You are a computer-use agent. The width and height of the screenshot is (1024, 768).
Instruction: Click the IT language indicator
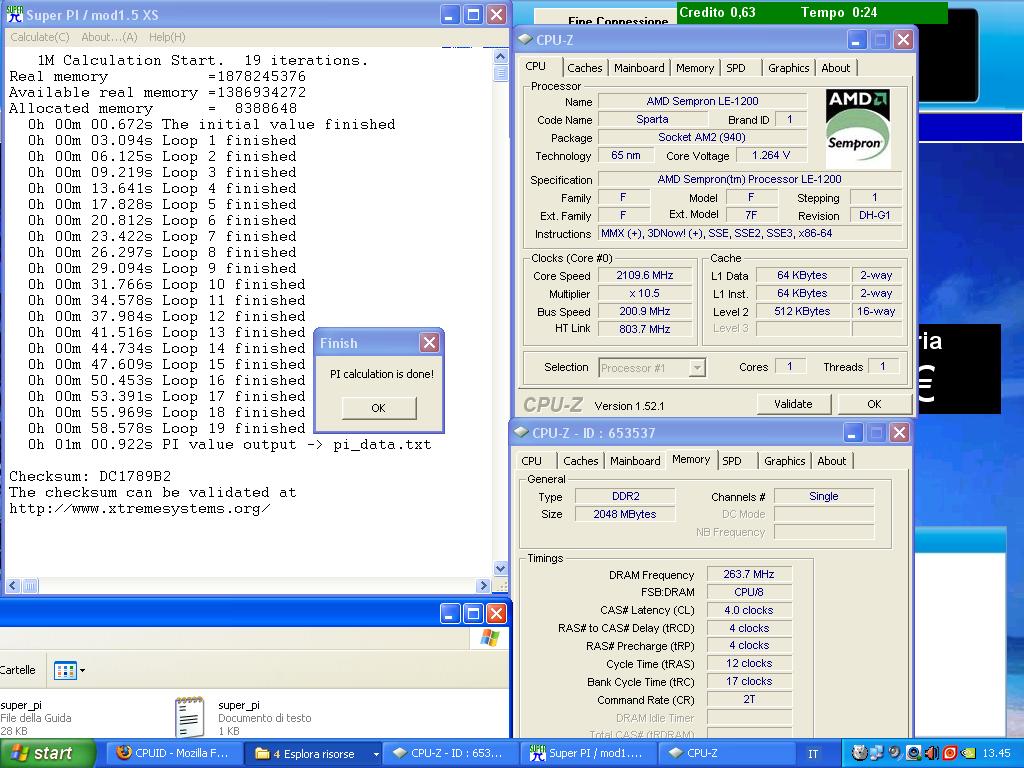[x=813, y=754]
